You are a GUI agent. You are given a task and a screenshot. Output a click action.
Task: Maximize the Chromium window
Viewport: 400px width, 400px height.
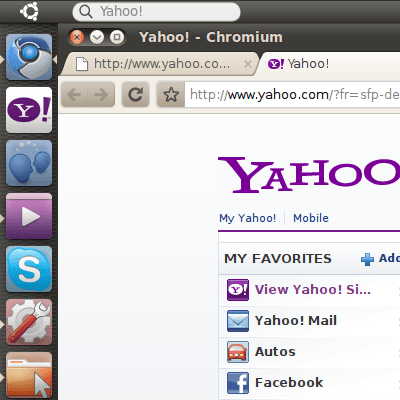coord(117,37)
